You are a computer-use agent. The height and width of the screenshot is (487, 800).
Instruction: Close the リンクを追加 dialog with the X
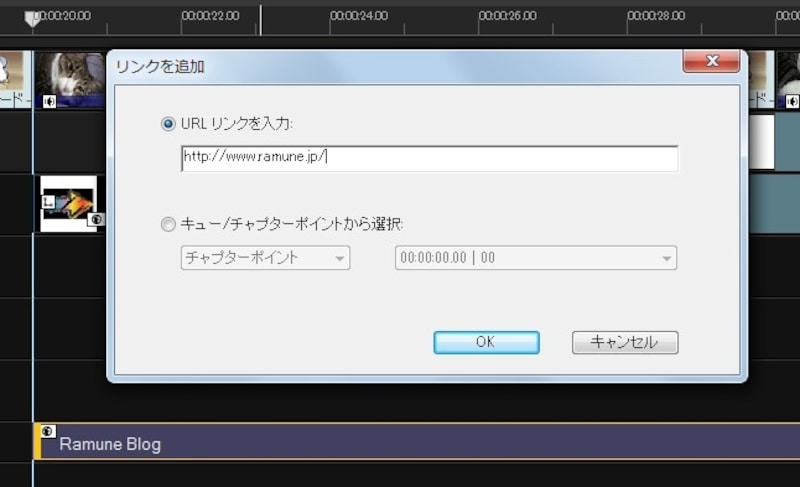click(x=711, y=62)
